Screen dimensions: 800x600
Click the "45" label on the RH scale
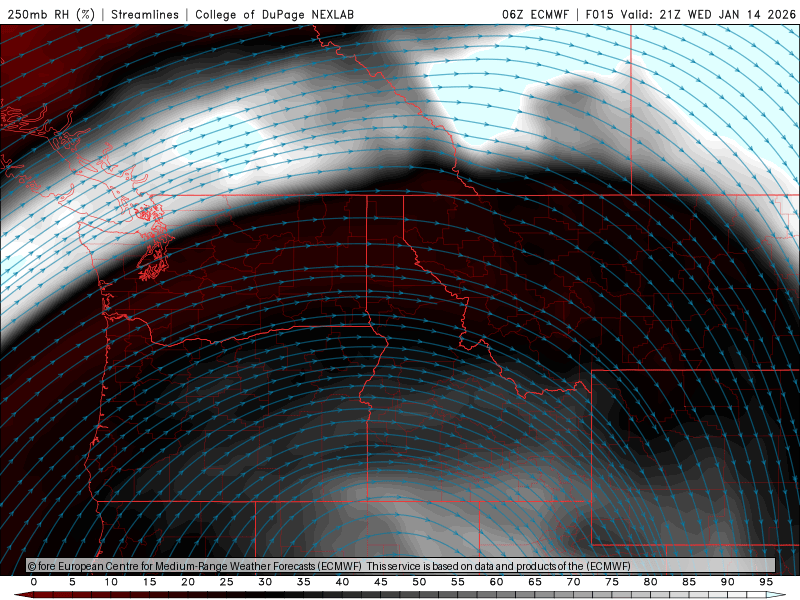(x=381, y=582)
